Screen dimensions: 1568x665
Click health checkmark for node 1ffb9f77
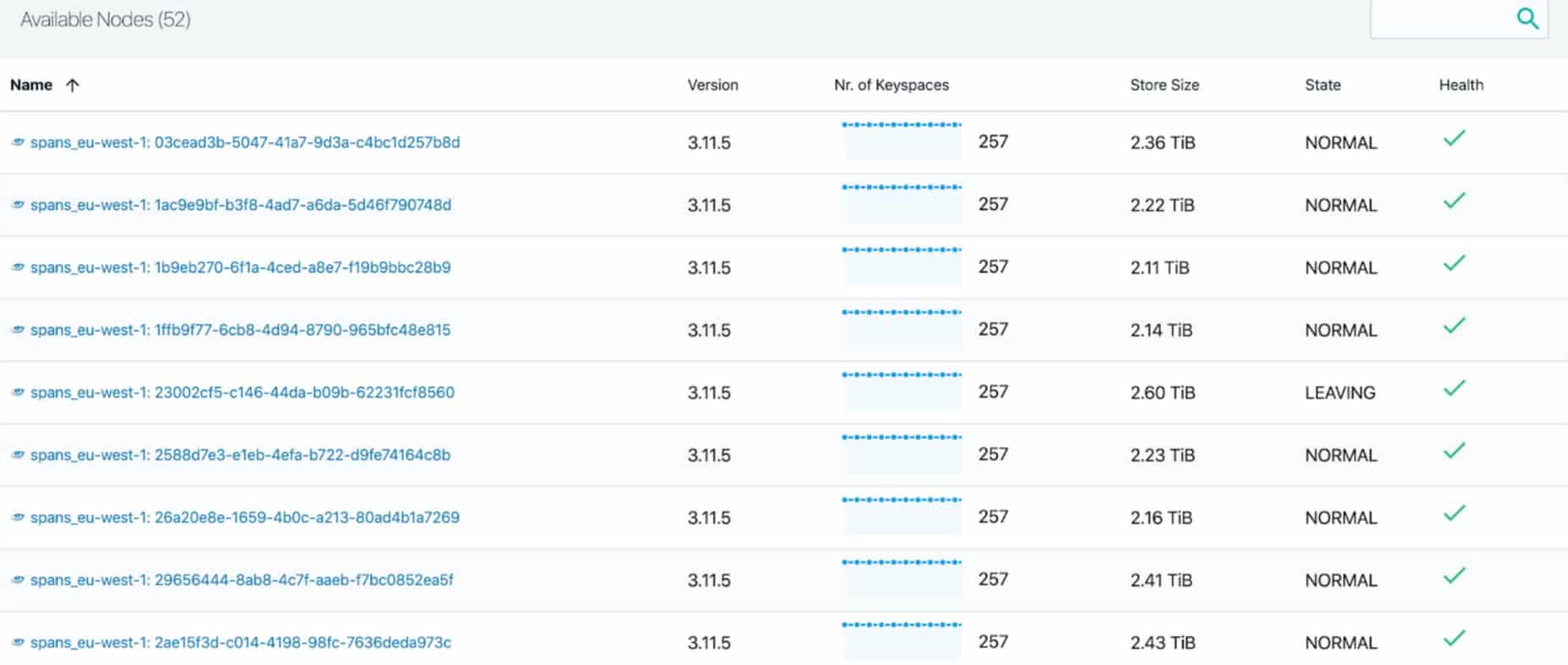(x=1454, y=326)
